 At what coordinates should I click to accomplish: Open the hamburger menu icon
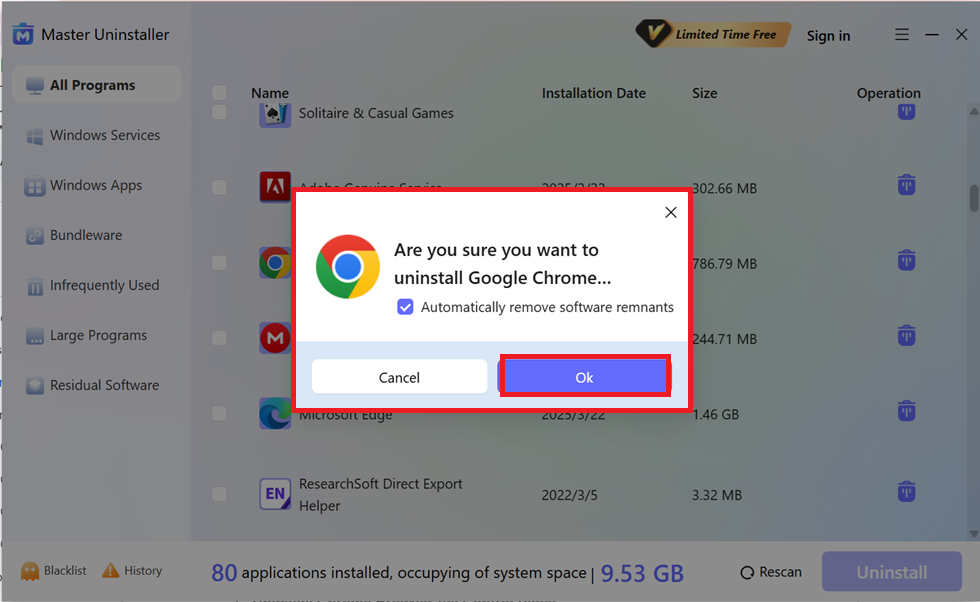[x=901, y=34]
